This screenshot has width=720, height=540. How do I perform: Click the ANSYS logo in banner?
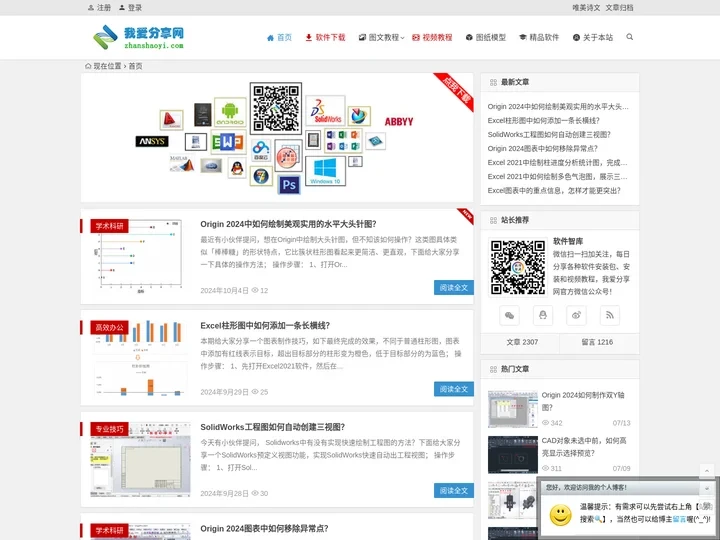(x=152, y=141)
